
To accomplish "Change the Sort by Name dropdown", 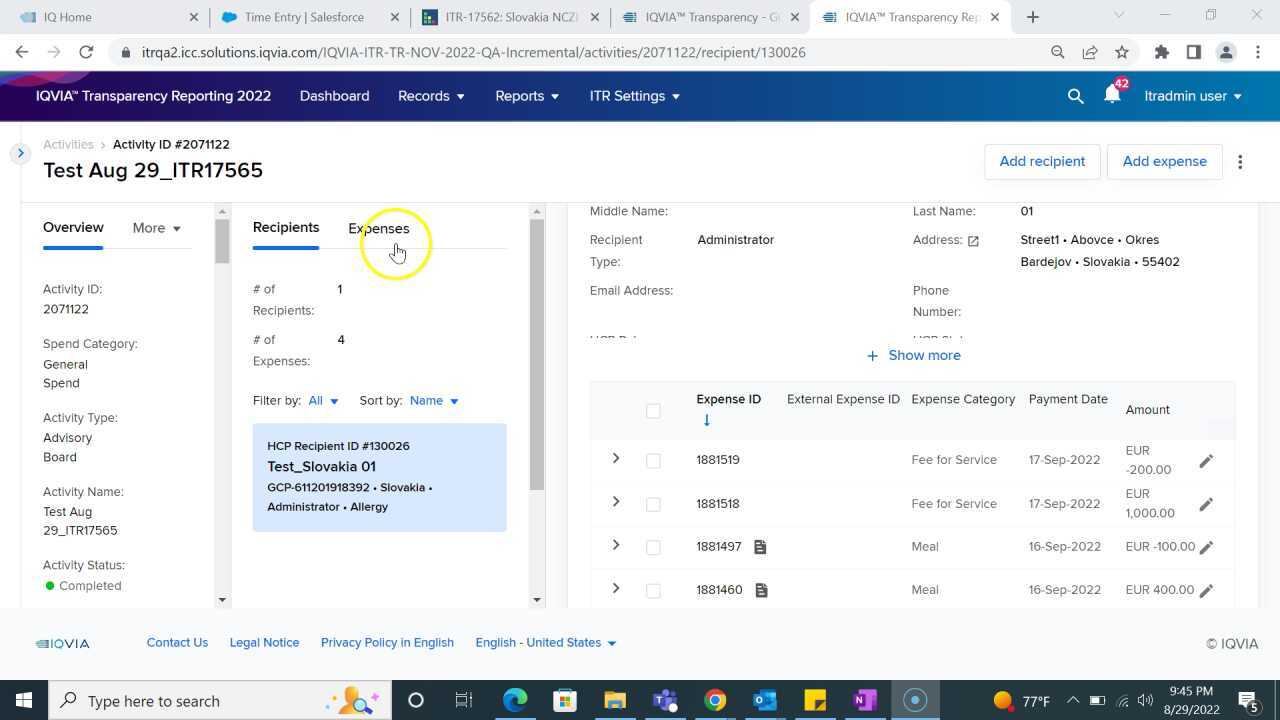I will pos(434,401).
